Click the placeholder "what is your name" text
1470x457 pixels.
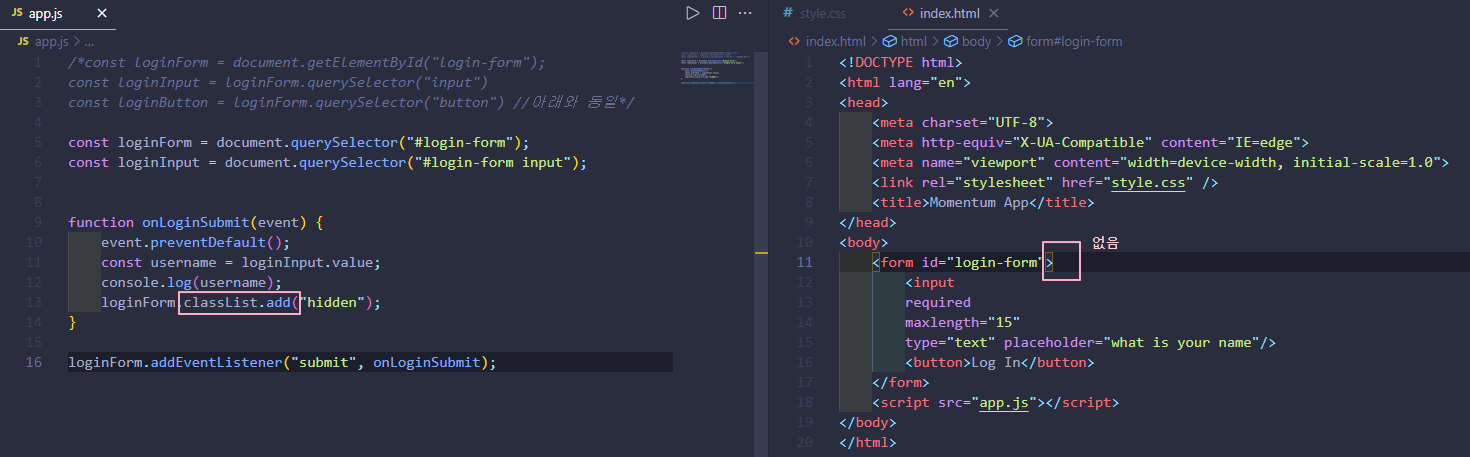[x=1182, y=342]
